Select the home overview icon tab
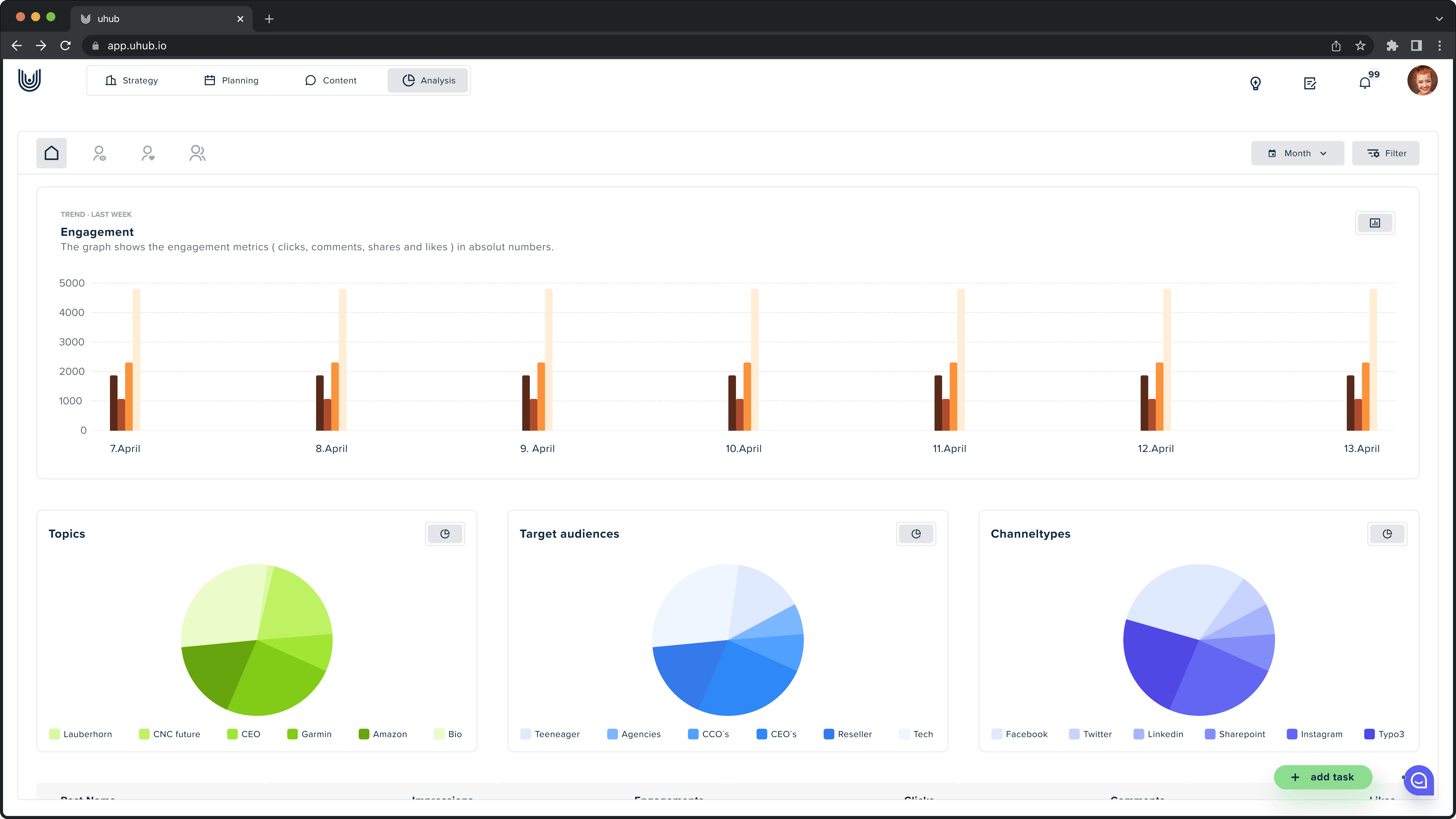This screenshot has height=819, width=1456. point(51,153)
